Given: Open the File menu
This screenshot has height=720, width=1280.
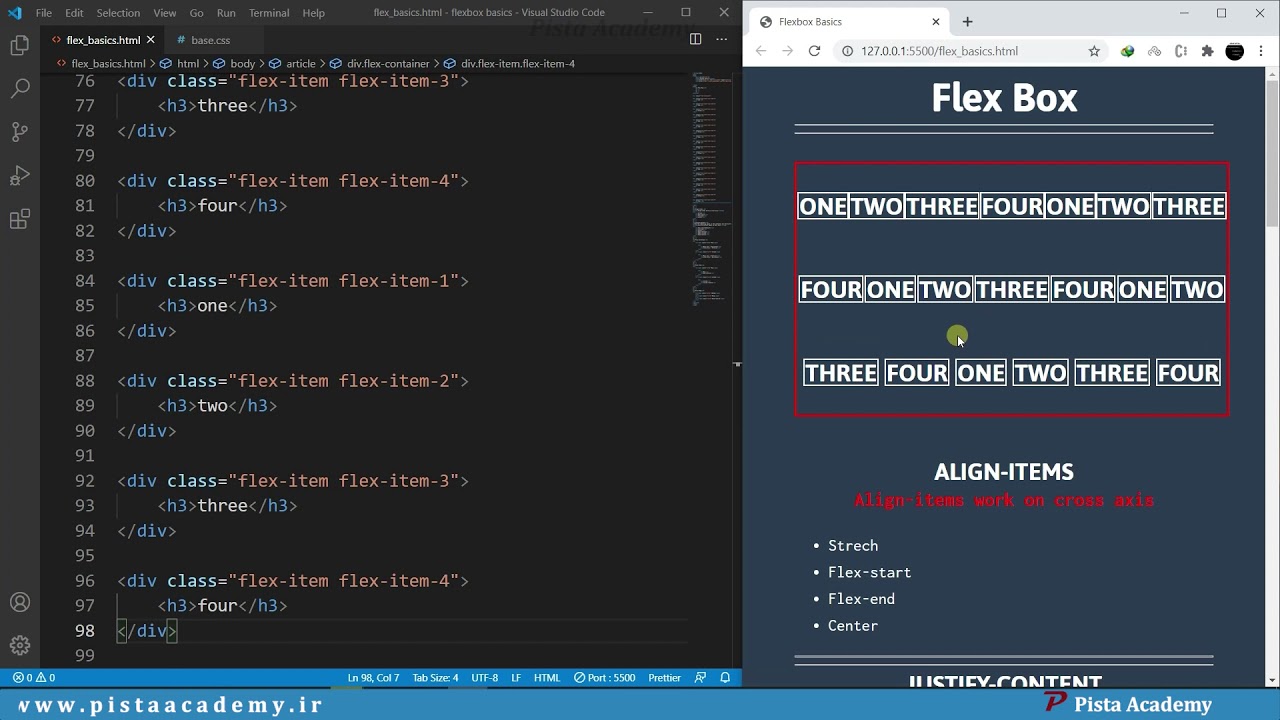Looking at the screenshot, I should (x=44, y=13).
